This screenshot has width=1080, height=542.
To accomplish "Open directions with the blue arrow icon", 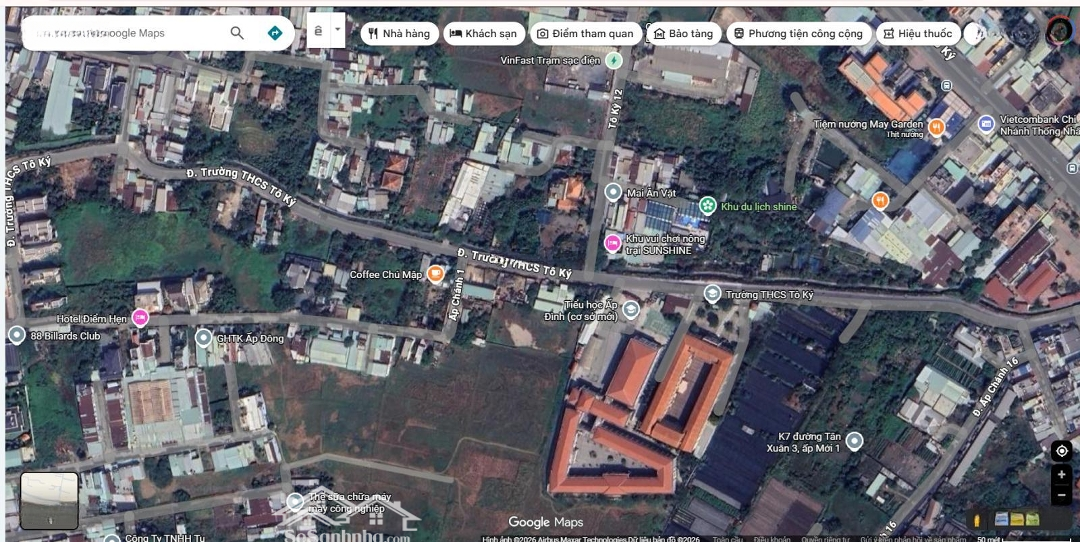I will coord(275,33).
